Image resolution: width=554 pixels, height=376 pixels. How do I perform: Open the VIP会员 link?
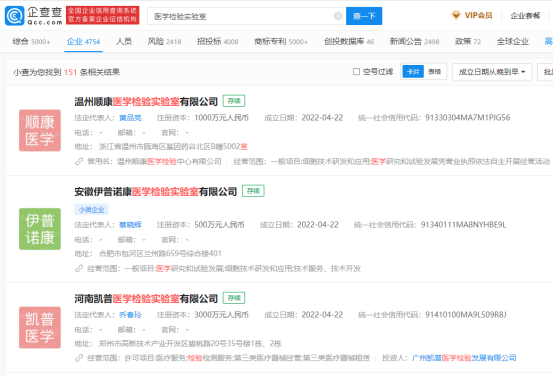[x=478, y=16]
